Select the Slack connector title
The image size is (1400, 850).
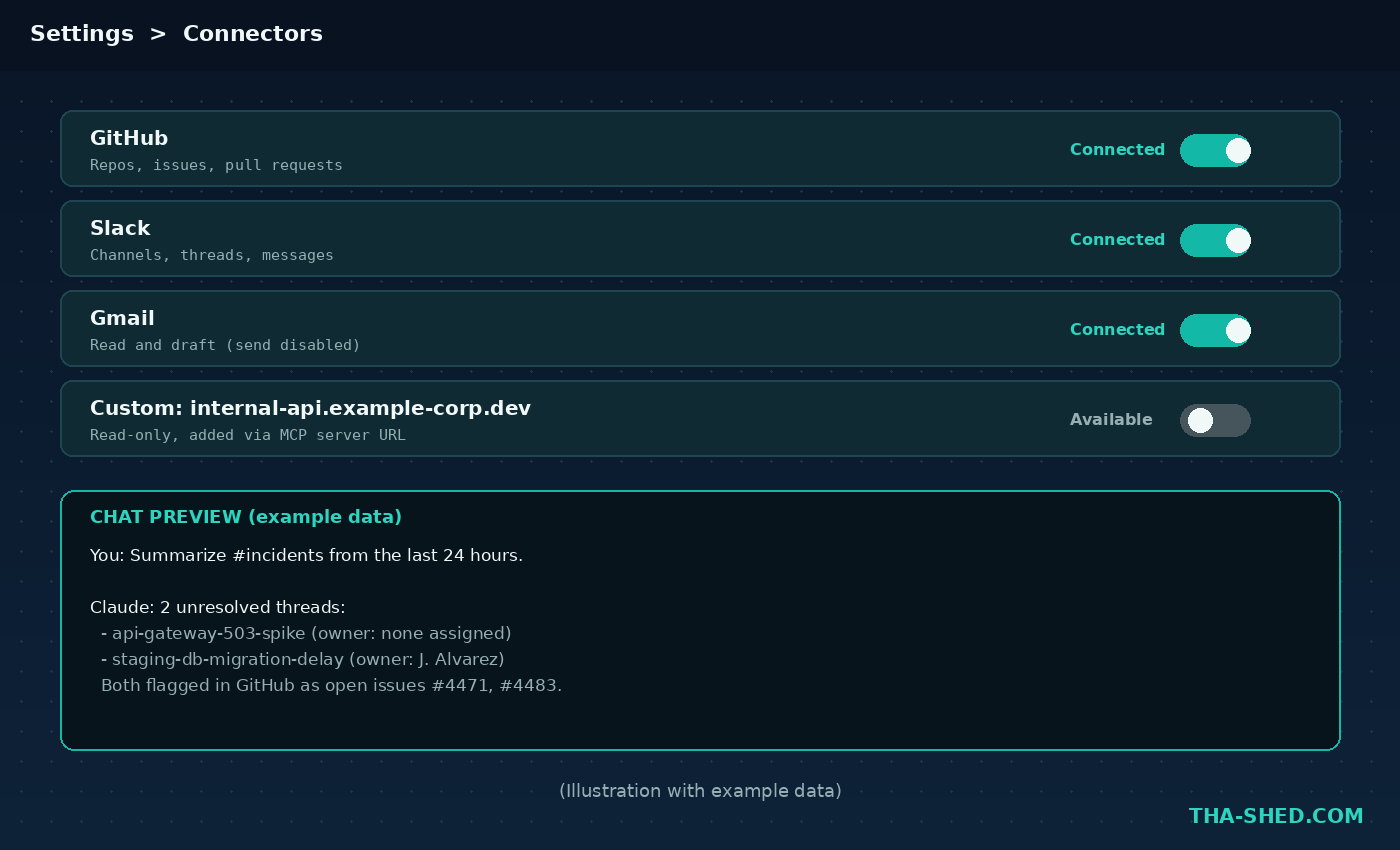tap(120, 228)
